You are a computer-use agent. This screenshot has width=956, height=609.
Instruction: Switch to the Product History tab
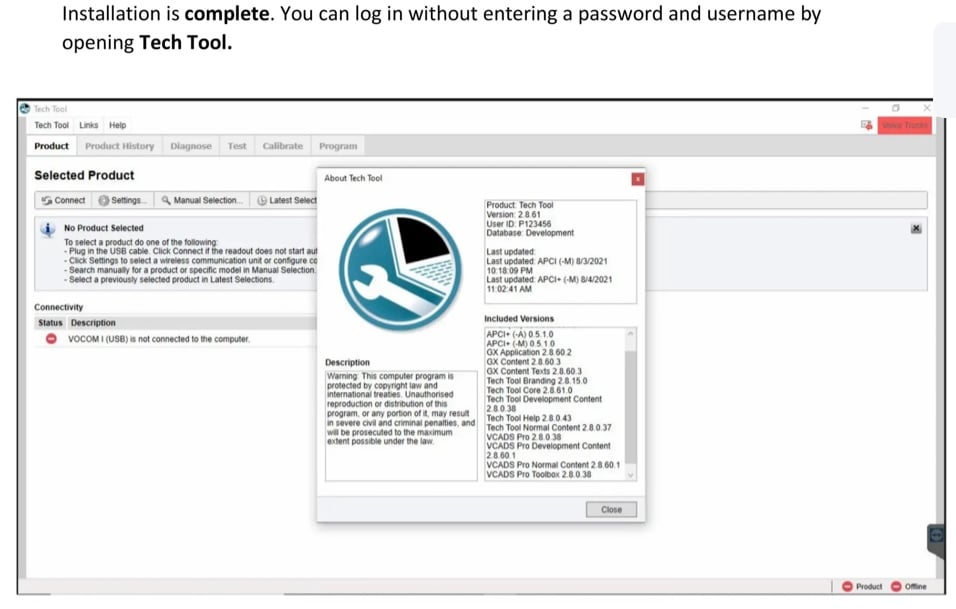120,146
